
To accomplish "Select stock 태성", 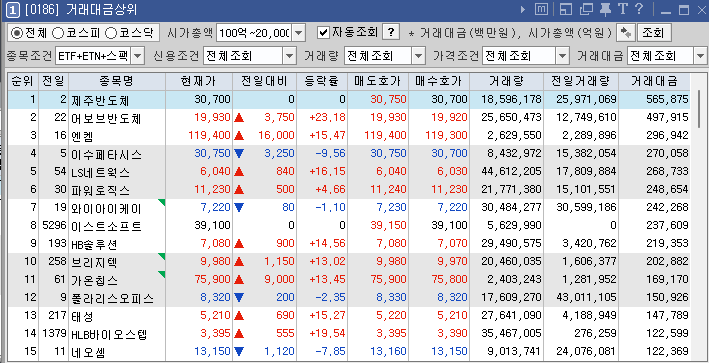I will [x=82, y=316].
